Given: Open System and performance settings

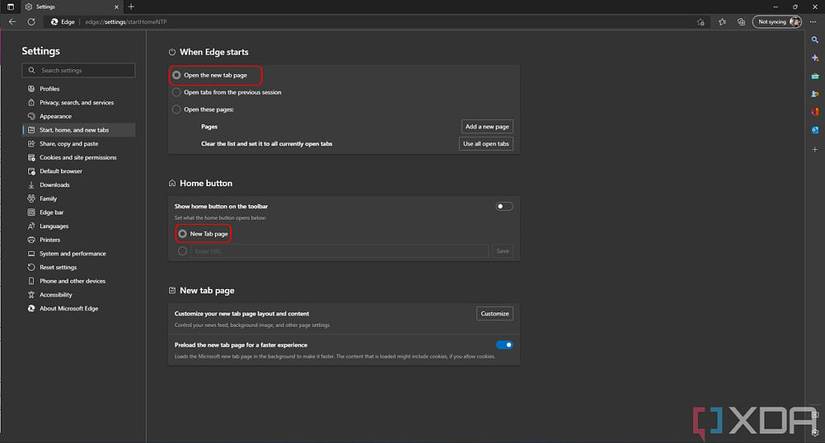Looking at the screenshot, I should pyautogui.click(x=73, y=254).
